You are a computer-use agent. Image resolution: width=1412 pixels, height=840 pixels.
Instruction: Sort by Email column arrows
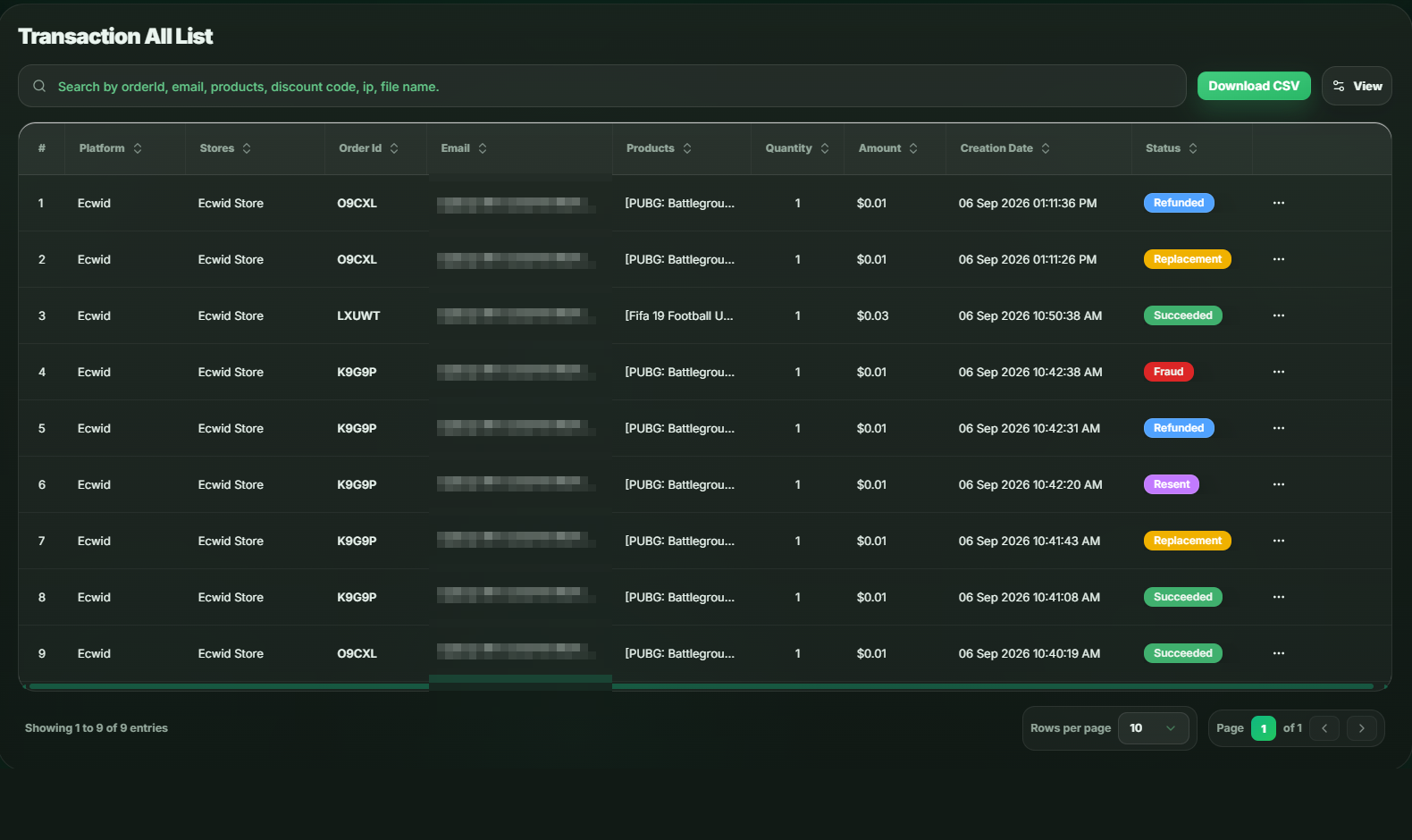[x=483, y=148]
